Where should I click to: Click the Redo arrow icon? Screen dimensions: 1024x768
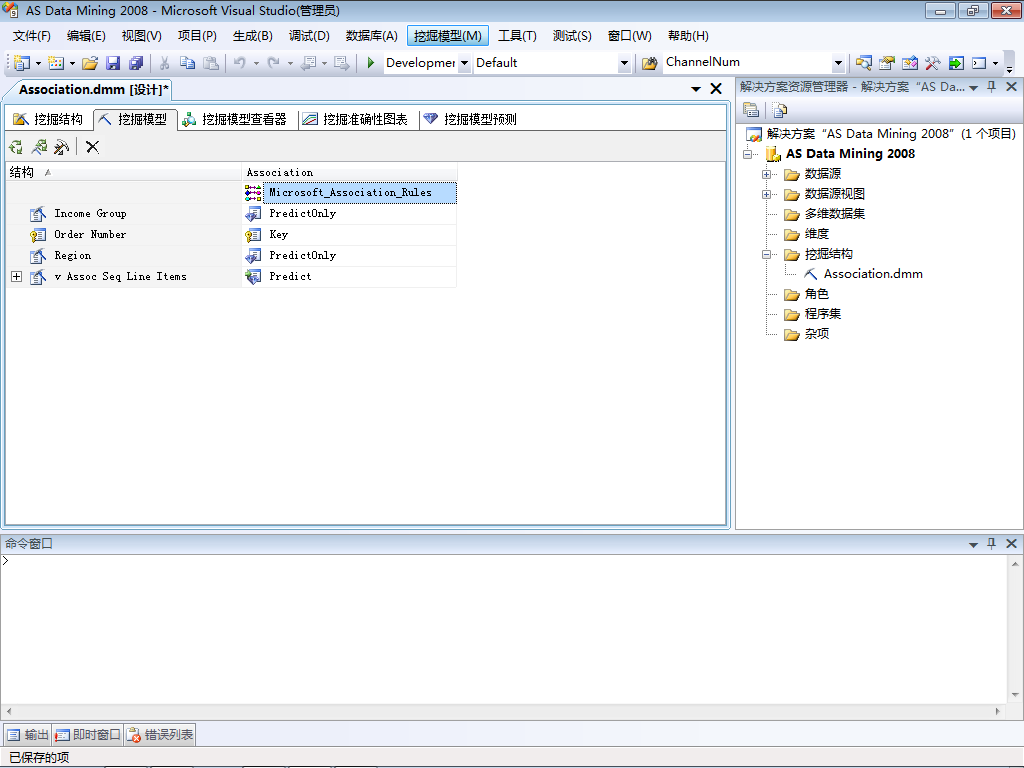[274, 63]
